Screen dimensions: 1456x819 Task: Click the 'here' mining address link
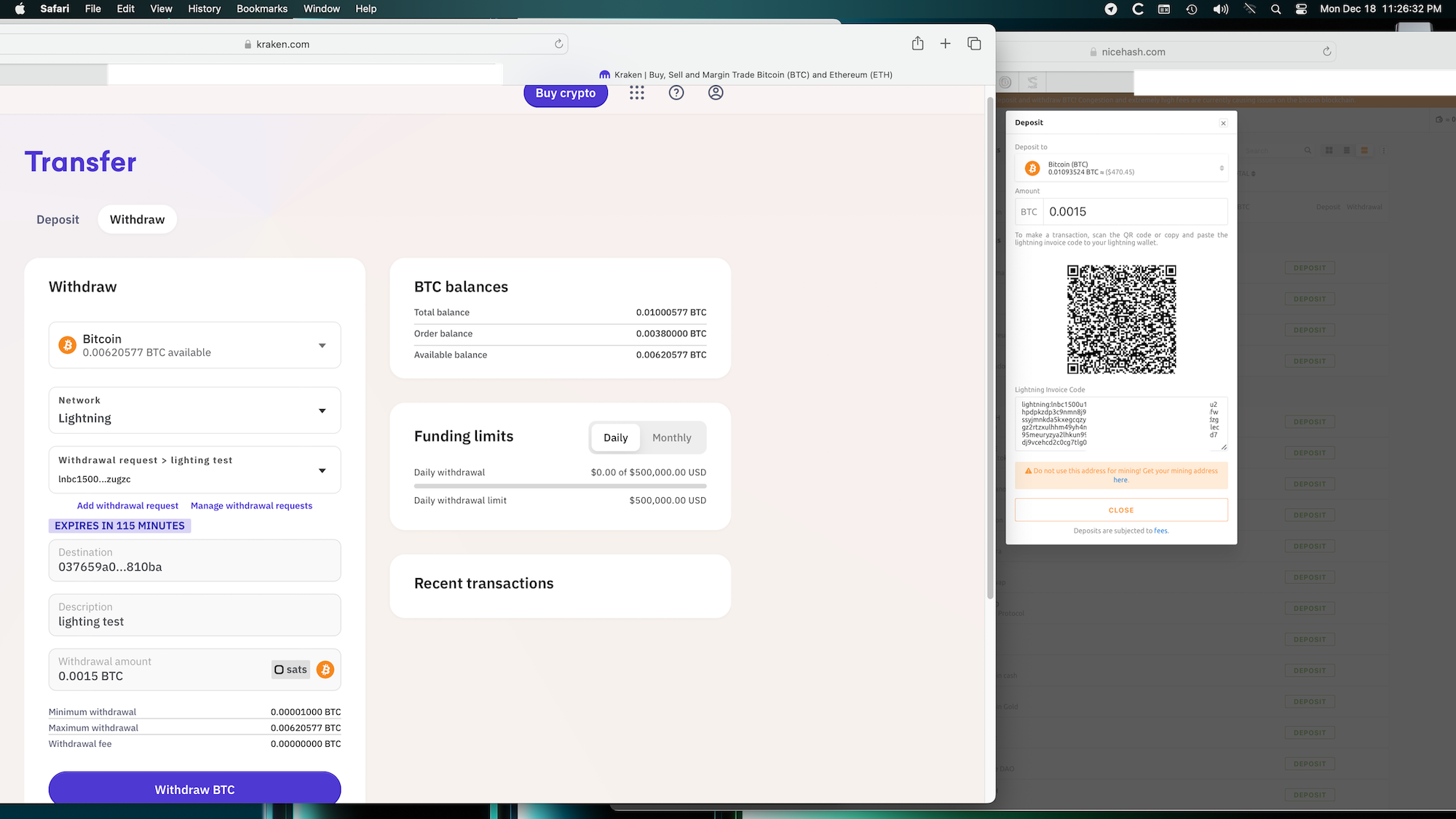click(x=1120, y=480)
